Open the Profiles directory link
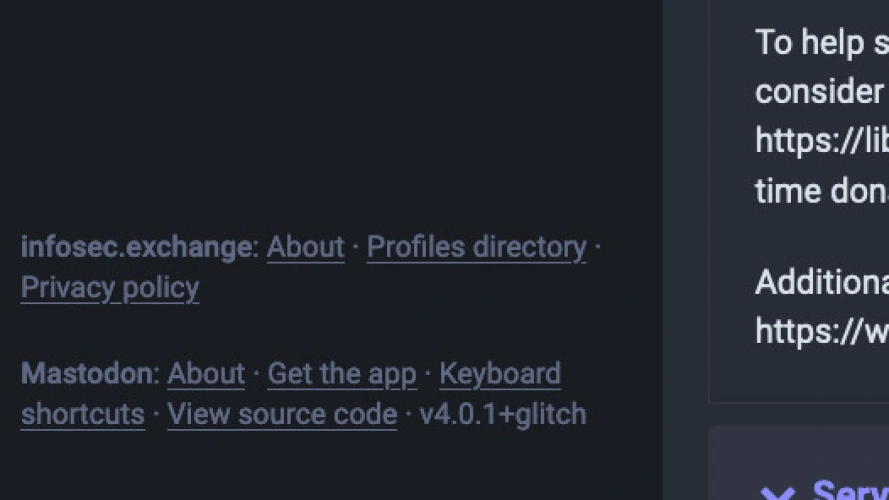This screenshot has width=889, height=500. tap(476, 247)
